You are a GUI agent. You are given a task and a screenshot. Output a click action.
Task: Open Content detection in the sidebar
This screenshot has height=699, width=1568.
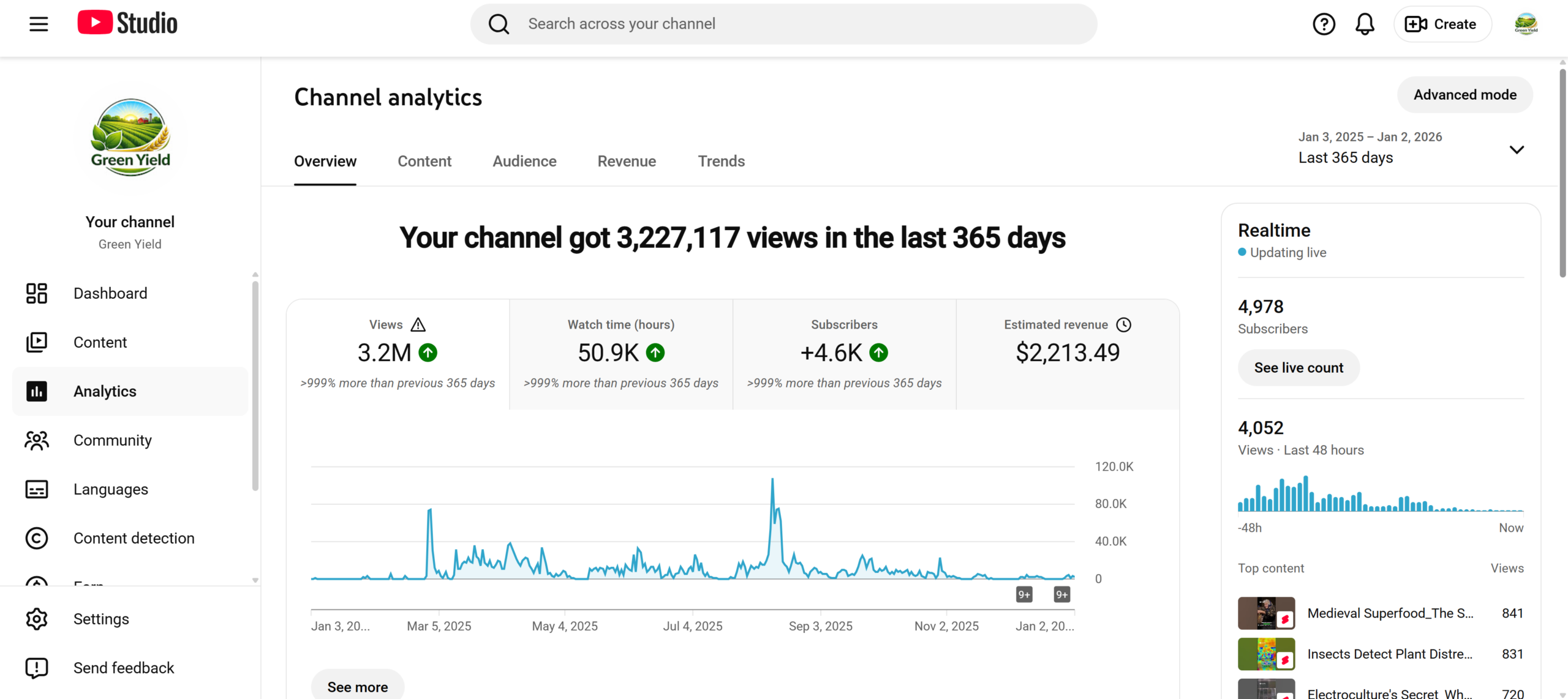pyautogui.click(x=134, y=538)
